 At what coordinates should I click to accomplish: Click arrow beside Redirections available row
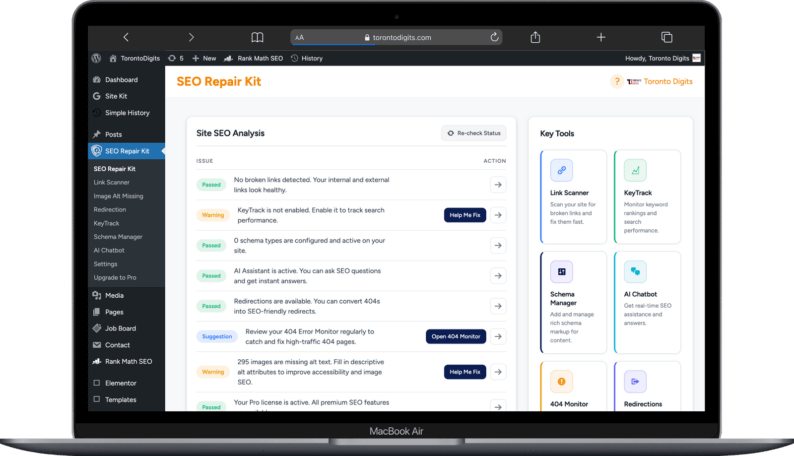click(498, 306)
